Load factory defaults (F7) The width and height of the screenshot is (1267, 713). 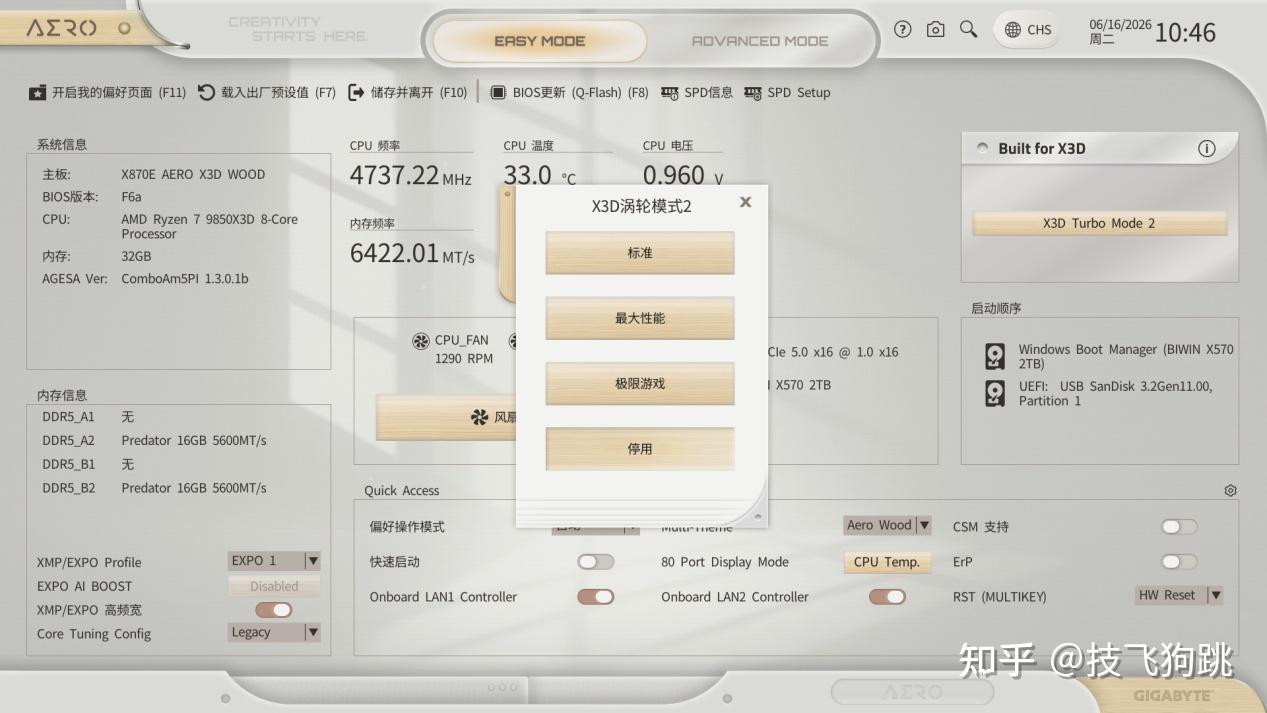click(267, 92)
